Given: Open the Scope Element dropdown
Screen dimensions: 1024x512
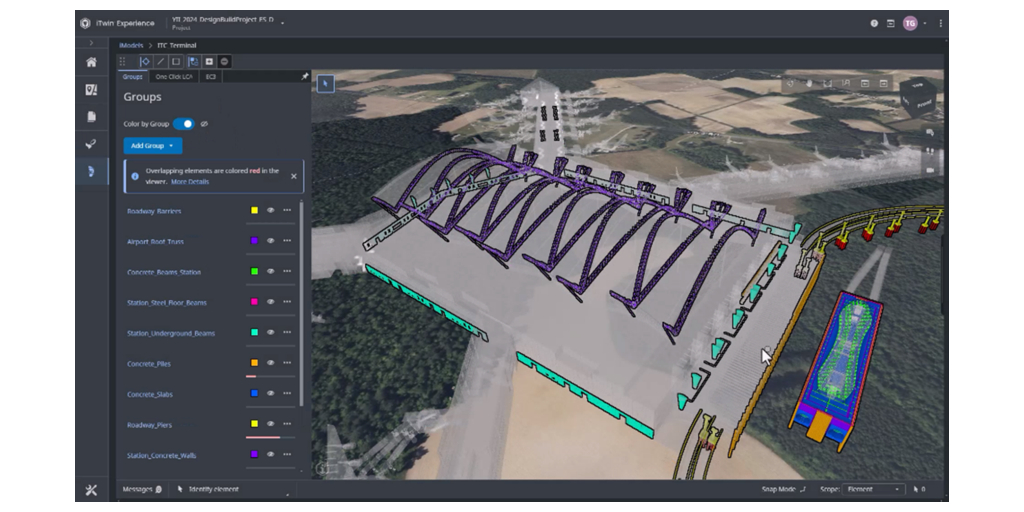Looking at the screenshot, I should 873,489.
